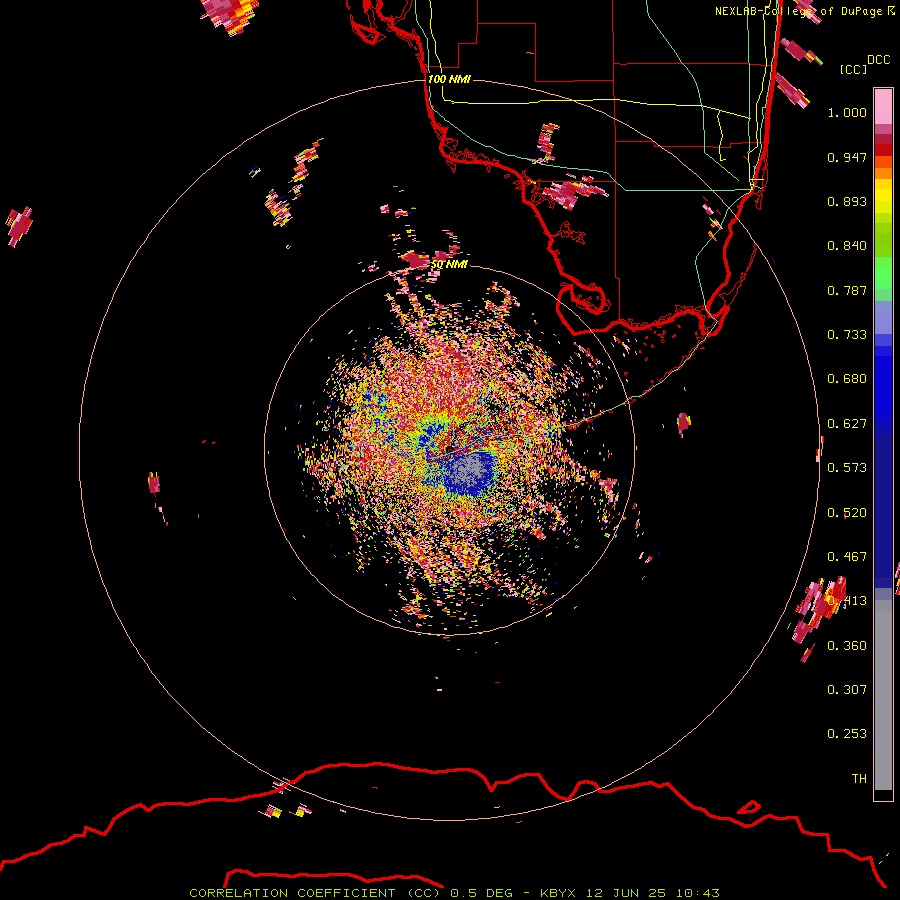Screen dimensions: 900x900
Task: Select the 0.947 scale value
Action: pos(847,157)
